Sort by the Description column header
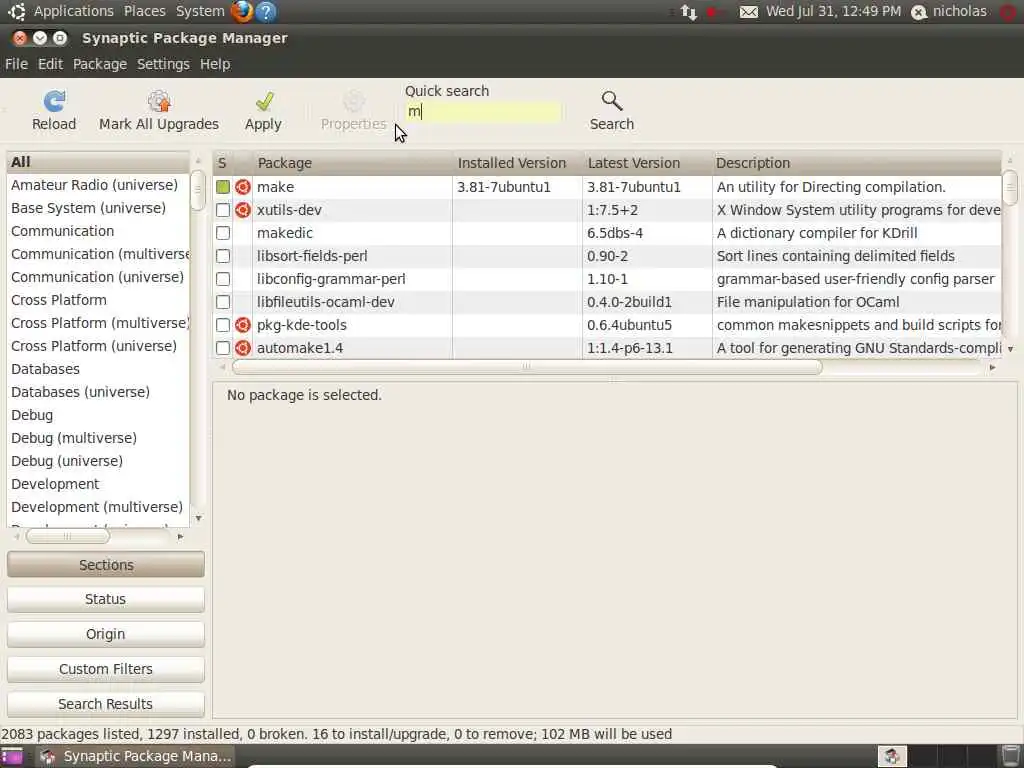This screenshot has height=768, width=1024. tap(857, 163)
